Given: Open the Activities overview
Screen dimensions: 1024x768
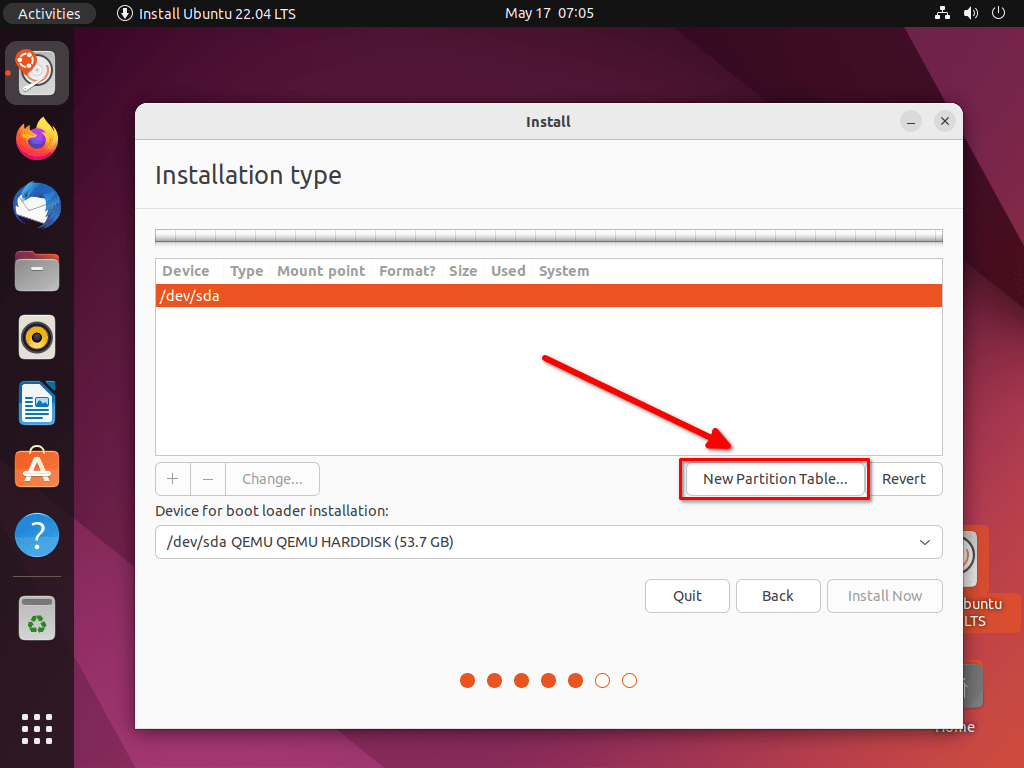Looking at the screenshot, I should coord(49,13).
